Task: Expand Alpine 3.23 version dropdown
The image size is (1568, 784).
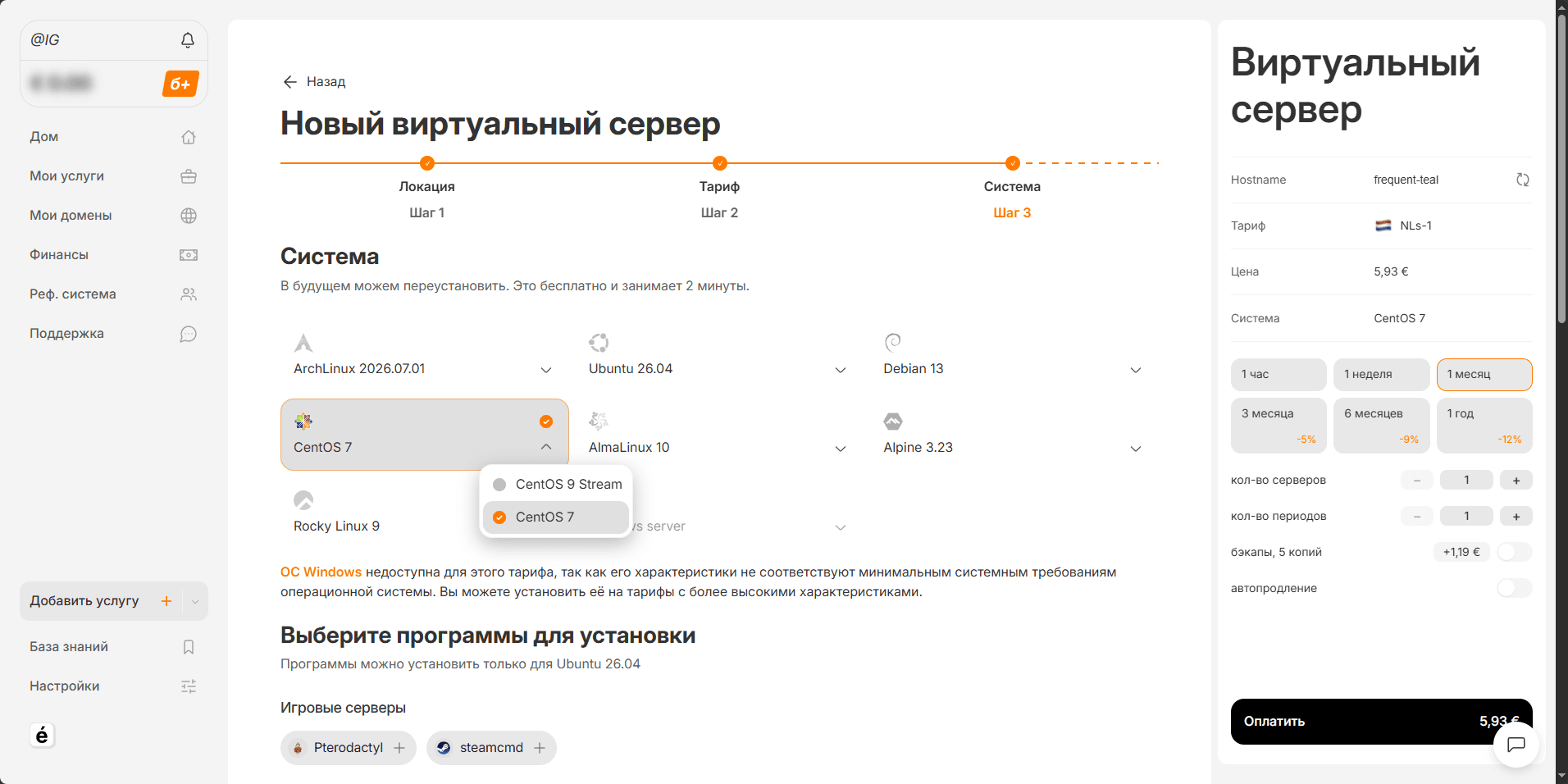Action: 1136,449
